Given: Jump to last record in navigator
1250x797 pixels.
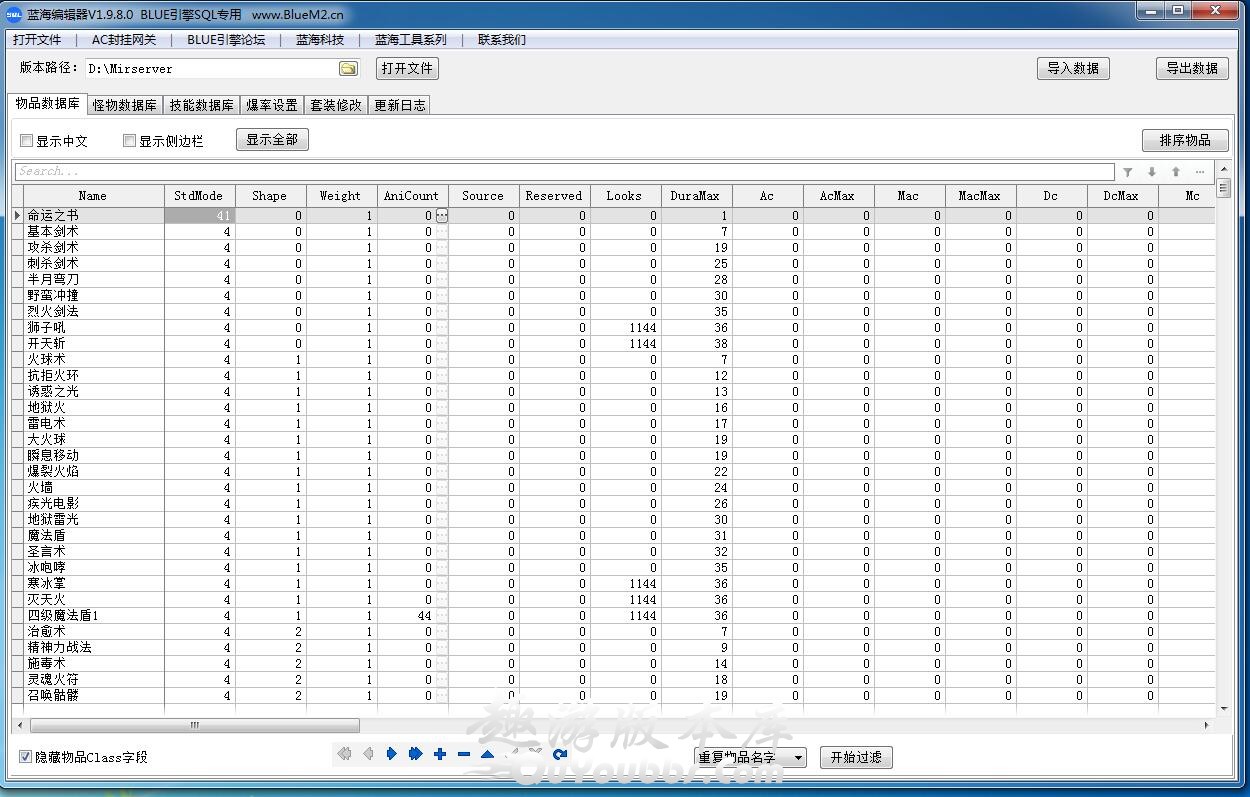Looking at the screenshot, I should [x=416, y=754].
